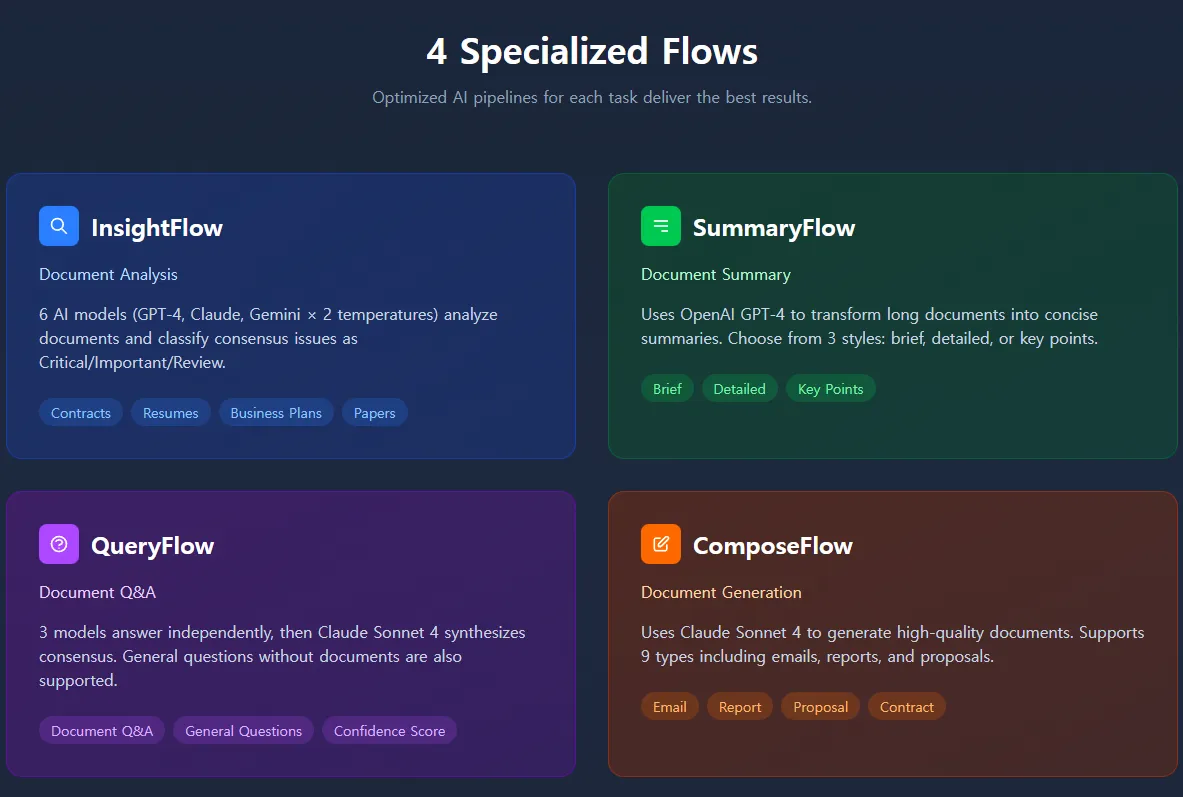This screenshot has width=1183, height=797.
Task: Choose the Business Plans tag
Action: click(276, 413)
